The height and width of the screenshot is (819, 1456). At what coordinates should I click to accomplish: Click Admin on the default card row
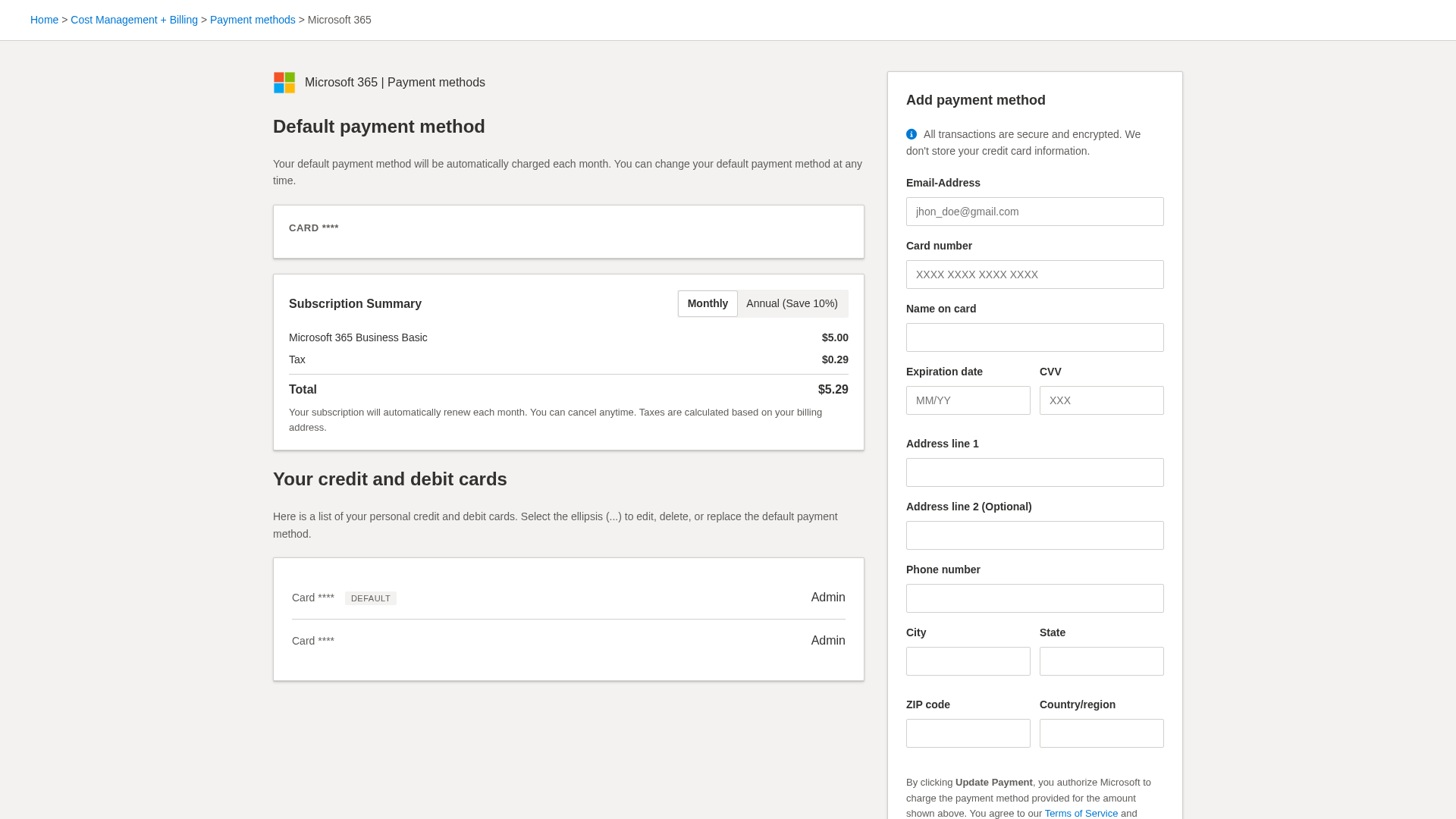828,598
